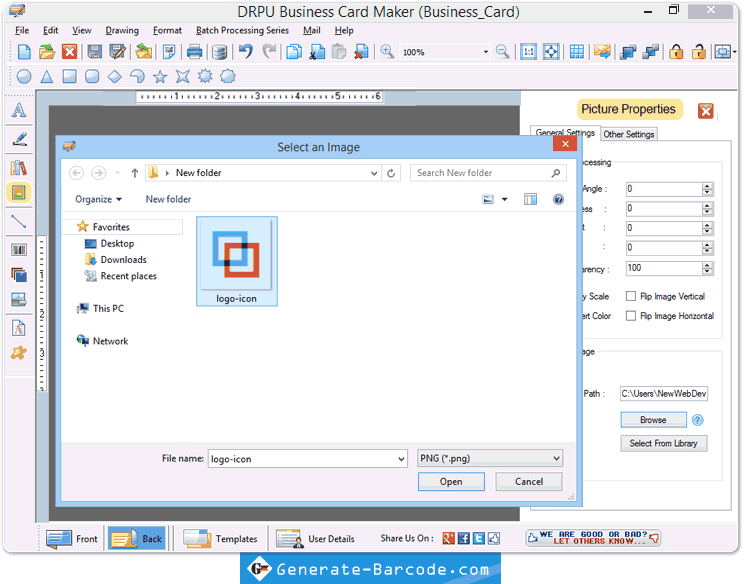The height and width of the screenshot is (584, 744).
Task: Open the File name combo box arrow
Action: (401, 459)
